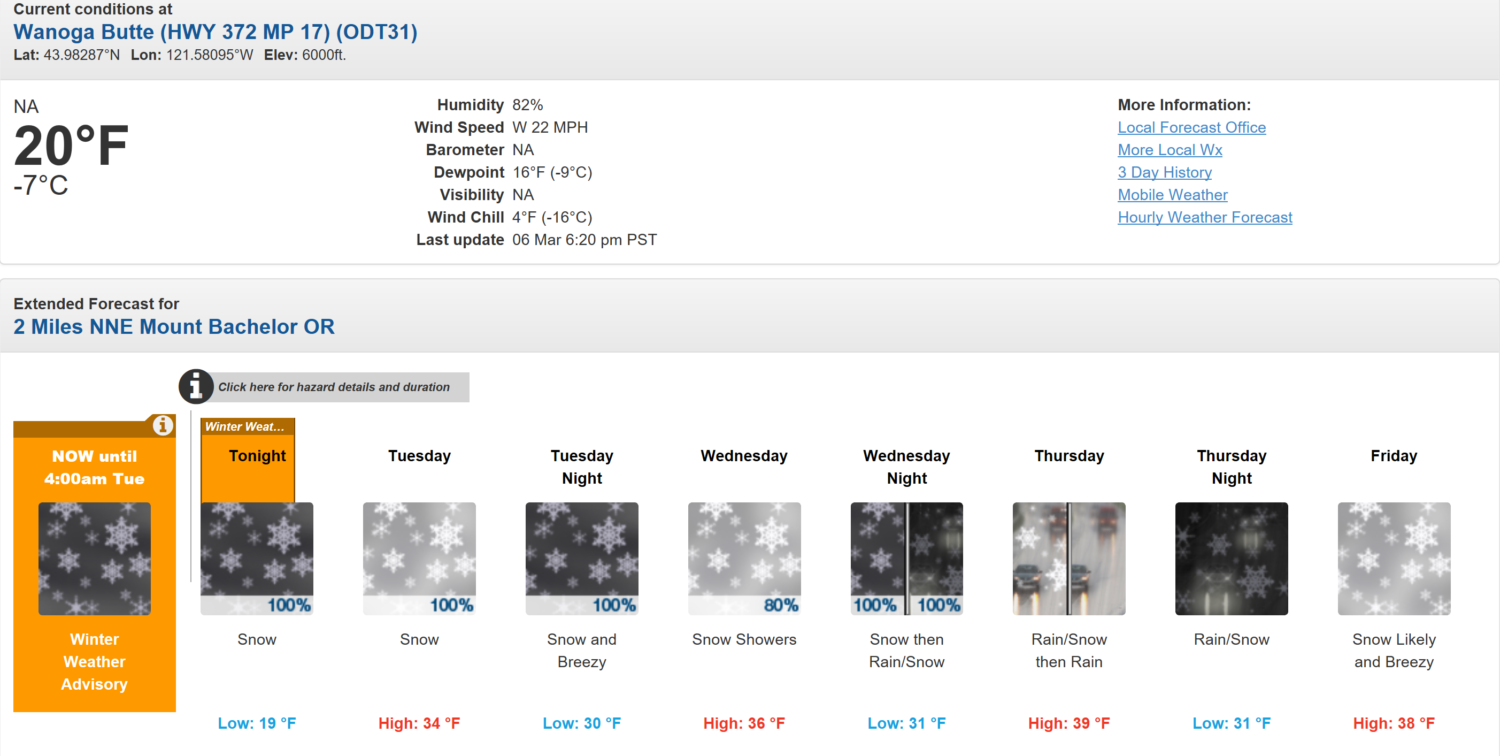Click the black hazard details info icon
Image resolution: width=1500 pixels, height=756 pixels.
[196, 387]
